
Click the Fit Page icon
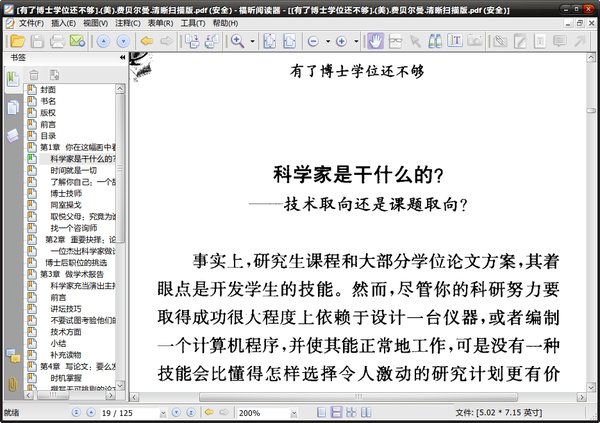pos(270,41)
